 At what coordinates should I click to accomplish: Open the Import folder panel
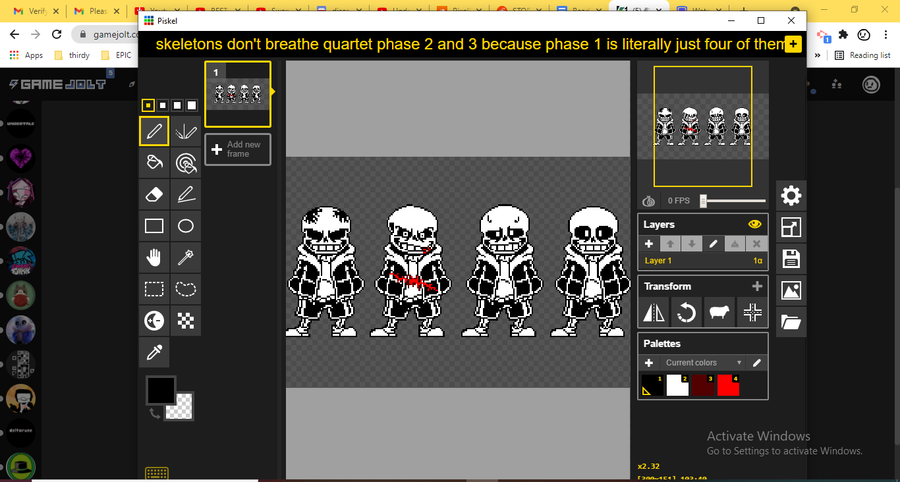tap(790, 322)
